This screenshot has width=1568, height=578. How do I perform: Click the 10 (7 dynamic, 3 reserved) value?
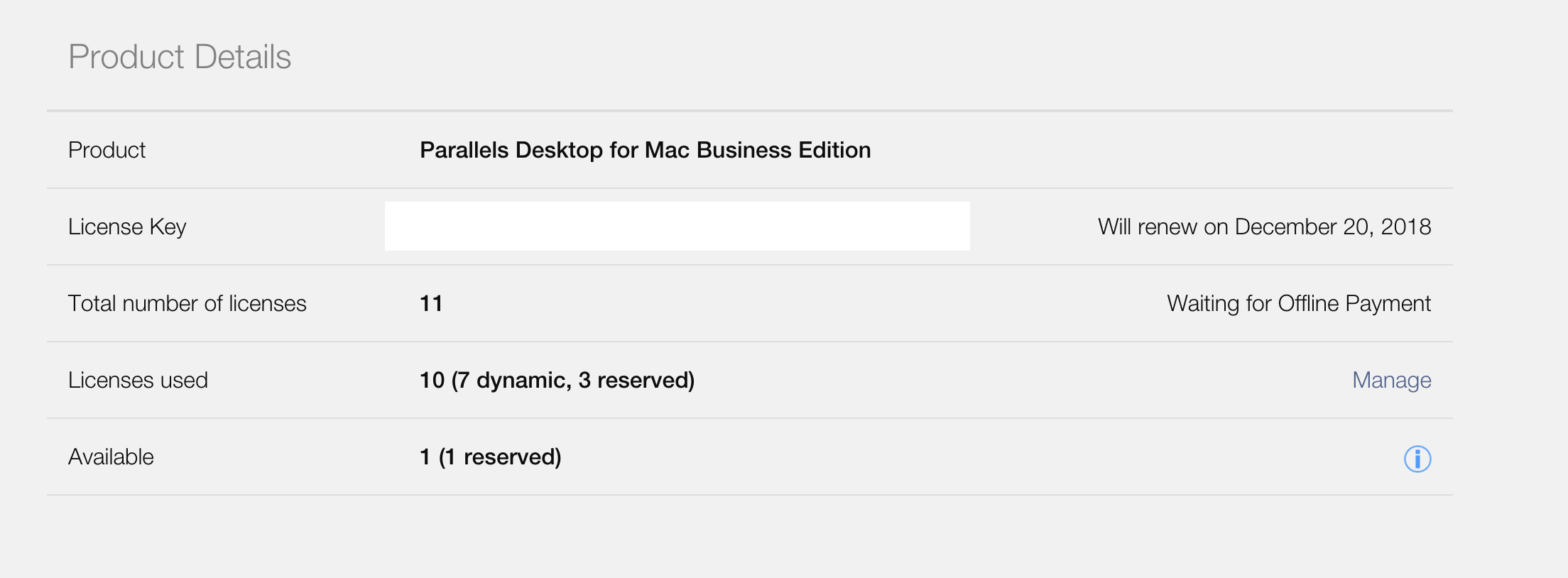pyautogui.click(x=557, y=380)
